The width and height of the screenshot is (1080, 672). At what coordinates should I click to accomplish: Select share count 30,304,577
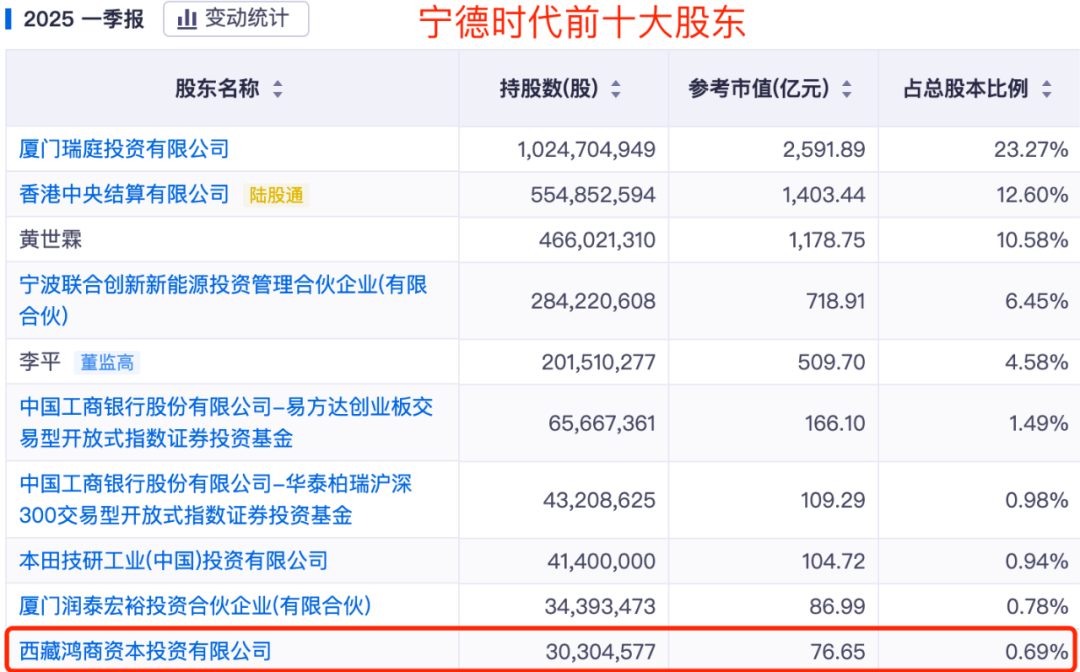[600, 651]
